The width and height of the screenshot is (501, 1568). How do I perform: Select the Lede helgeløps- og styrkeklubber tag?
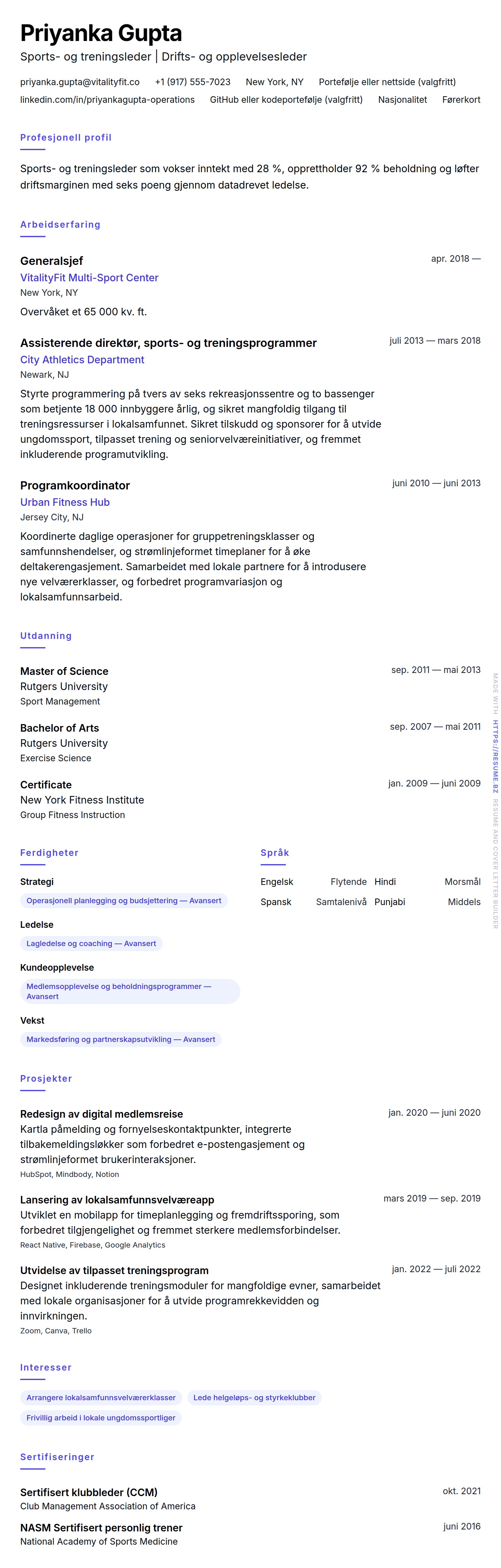(x=255, y=1398)
